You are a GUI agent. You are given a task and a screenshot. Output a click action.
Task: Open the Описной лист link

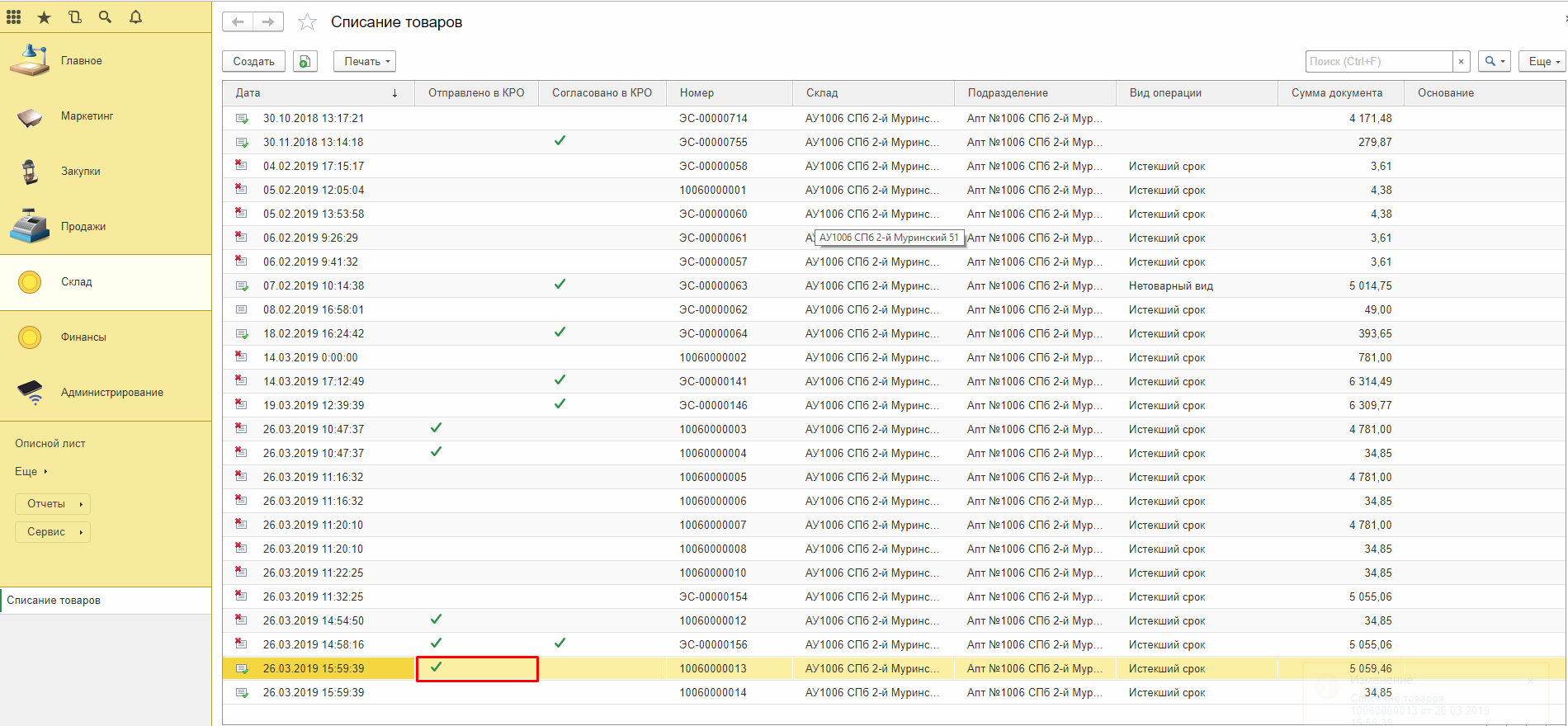click(x=50, y=443)
